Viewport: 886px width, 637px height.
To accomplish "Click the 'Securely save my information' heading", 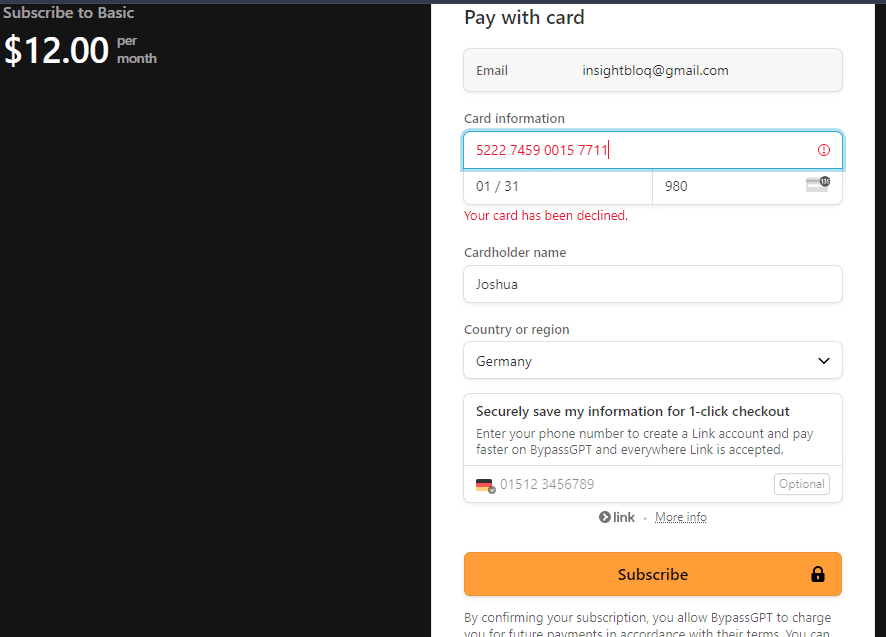I will click(x=633, y=411).
